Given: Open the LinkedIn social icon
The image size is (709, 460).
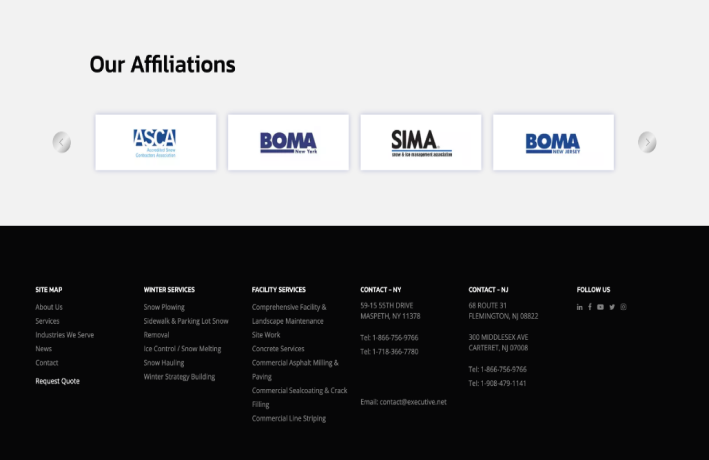Looking at the screenshot, I should pos(580,307).
